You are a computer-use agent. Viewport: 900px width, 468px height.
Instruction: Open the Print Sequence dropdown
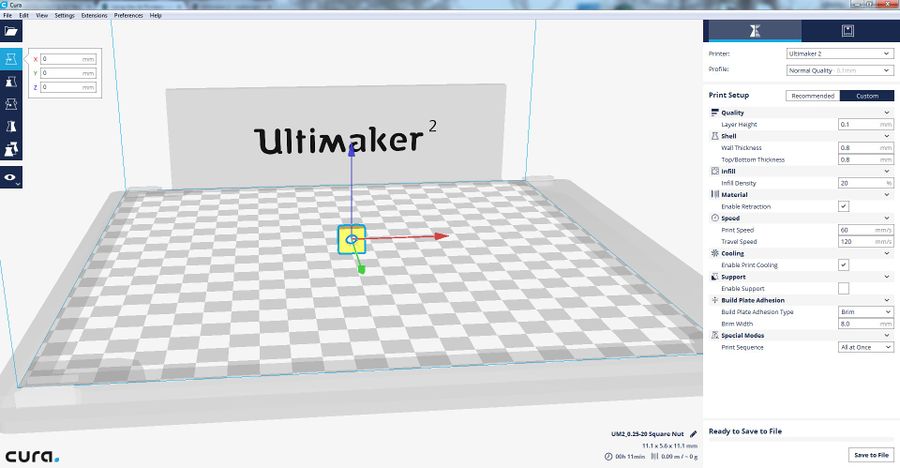pyautogui.click(x=866, y=347)
